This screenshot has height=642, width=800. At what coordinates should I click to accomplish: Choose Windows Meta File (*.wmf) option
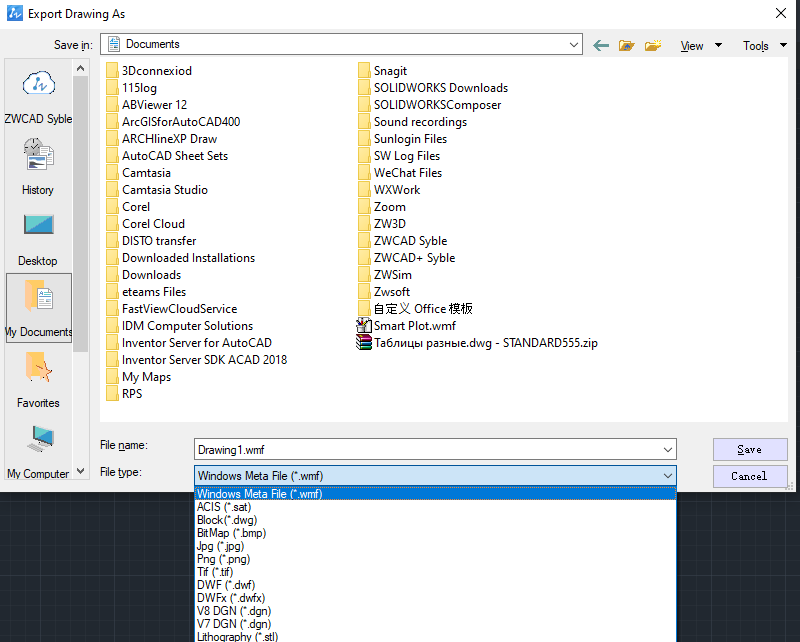click(x=436, y=493)
